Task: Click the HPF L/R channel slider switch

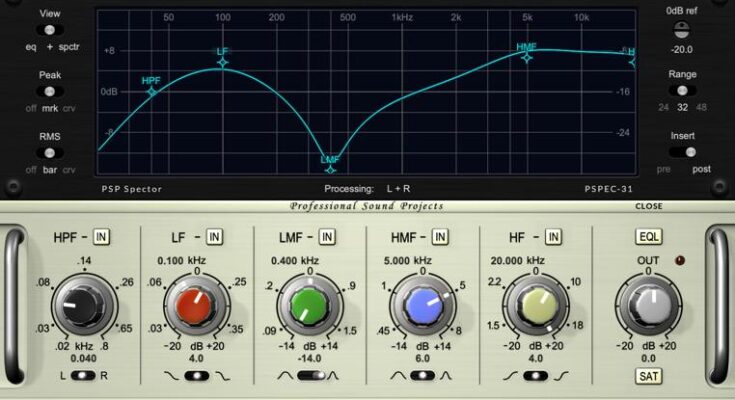Action: pos(82,375)
